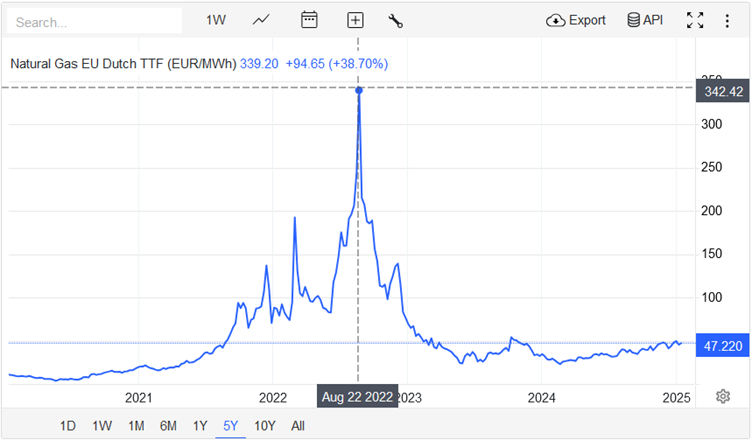Open the chart type line icon
The width and height of the screenshot is (752, 440).
point(262,20)
